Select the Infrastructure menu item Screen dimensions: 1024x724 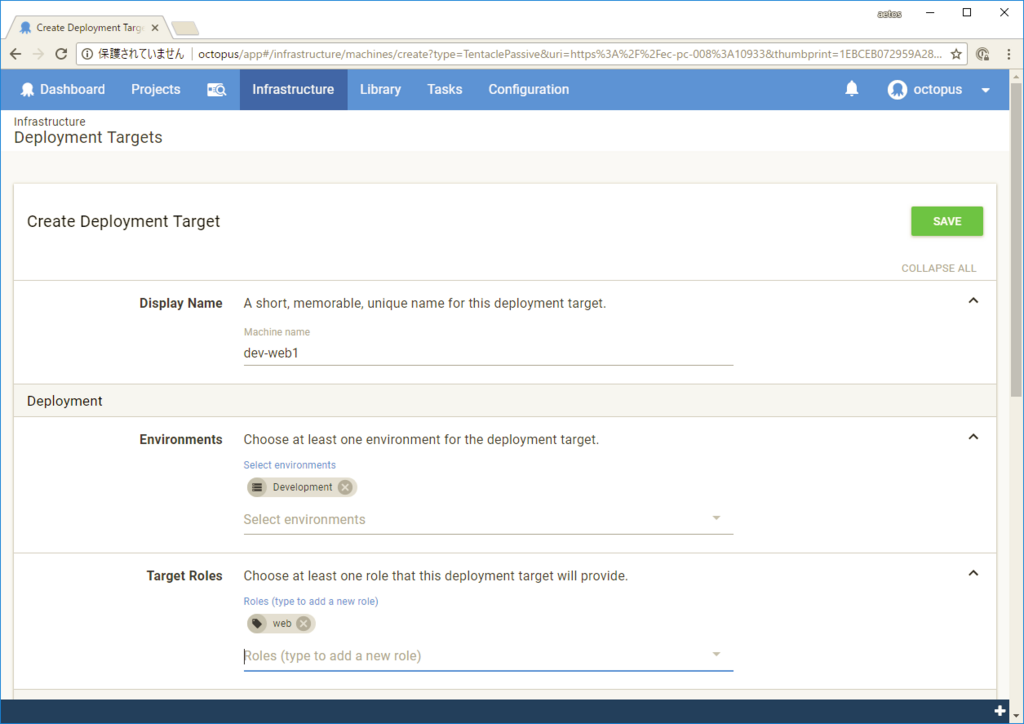[x=293, y=89]
